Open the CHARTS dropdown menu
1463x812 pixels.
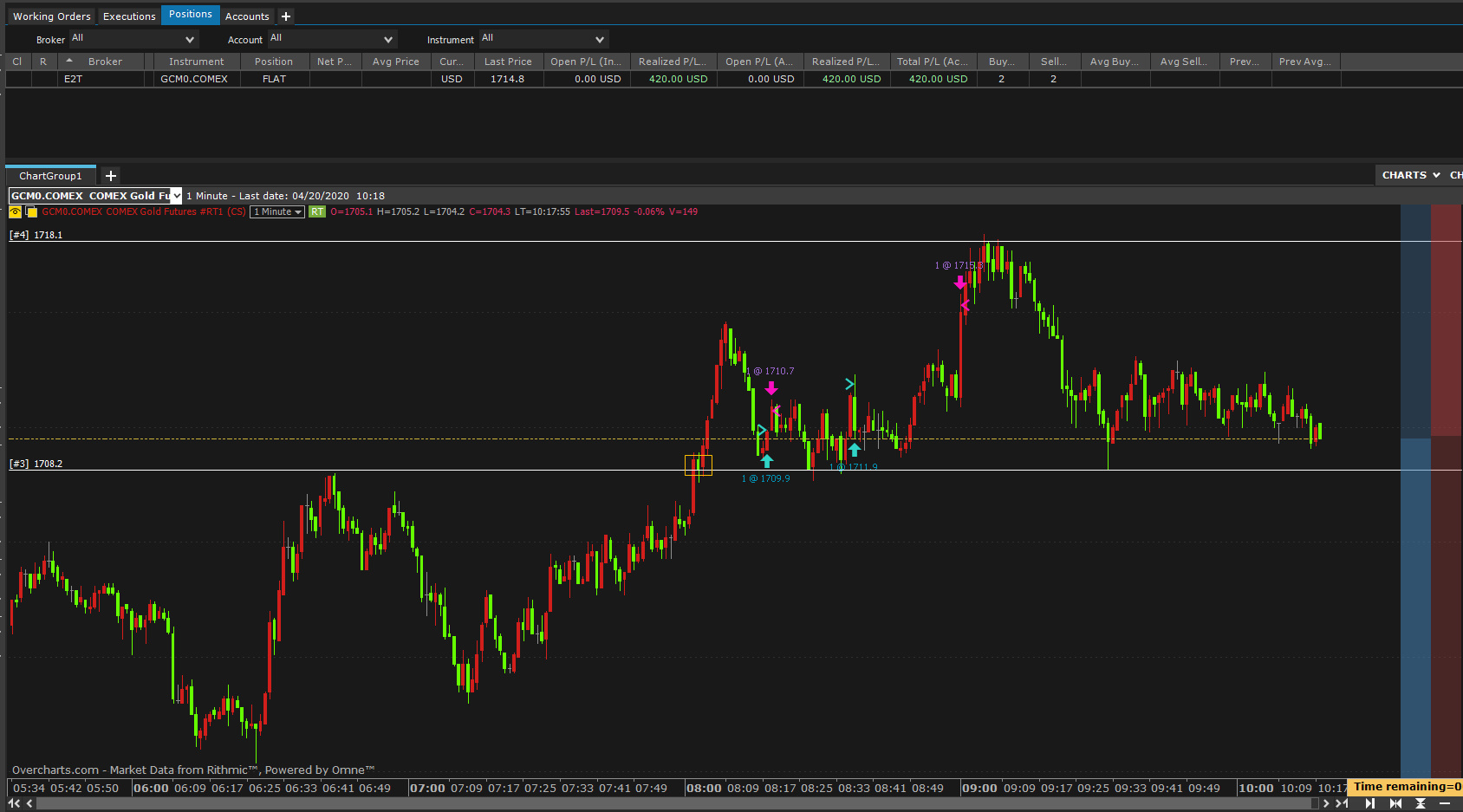point(1410,175)
